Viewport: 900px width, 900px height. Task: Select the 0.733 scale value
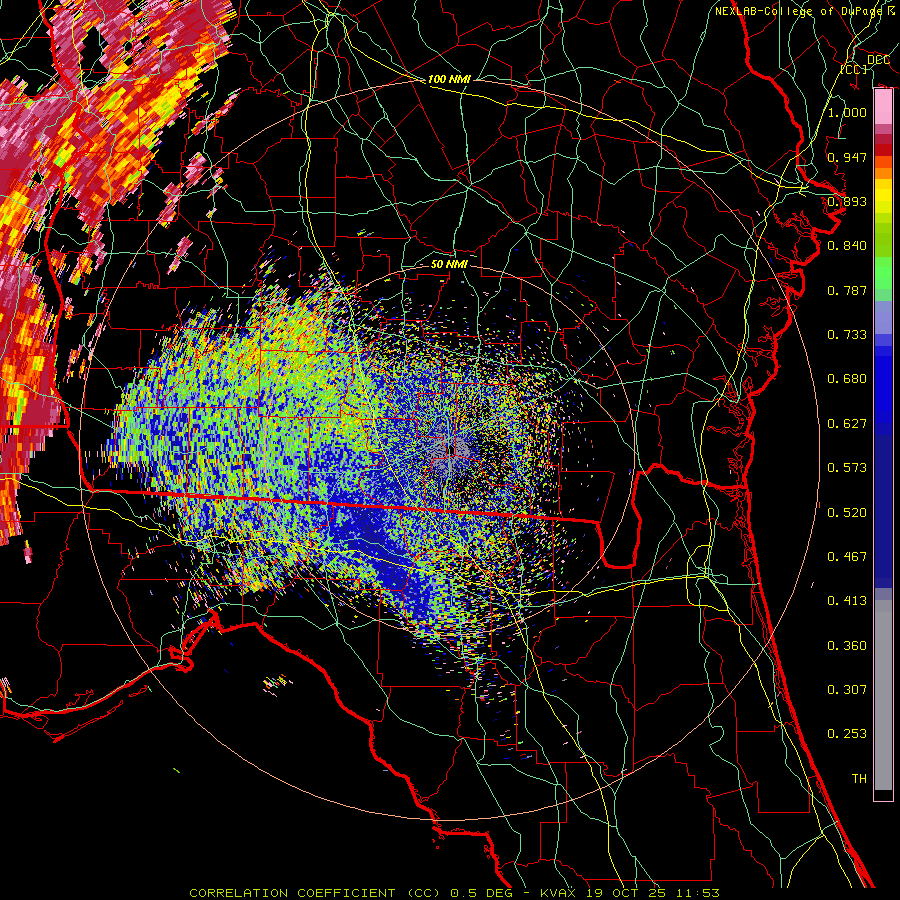click(x=847, y=335)
